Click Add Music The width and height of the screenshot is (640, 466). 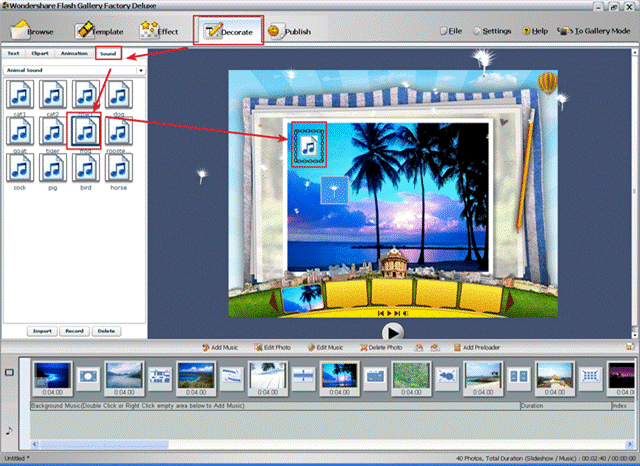pyautogui.click(x=220, y=347)
